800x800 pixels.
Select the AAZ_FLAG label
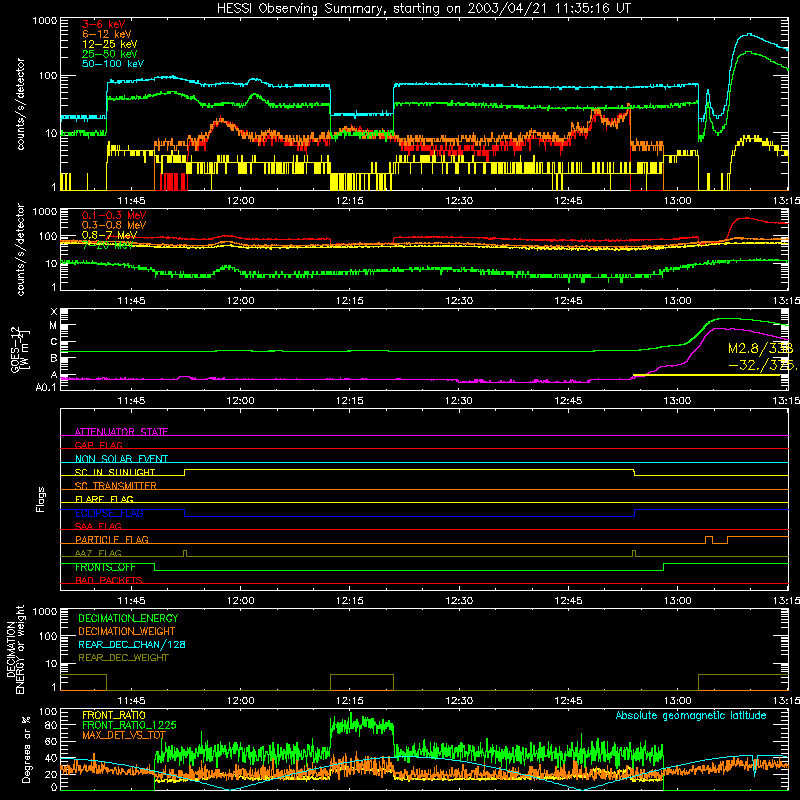[98, 553]
